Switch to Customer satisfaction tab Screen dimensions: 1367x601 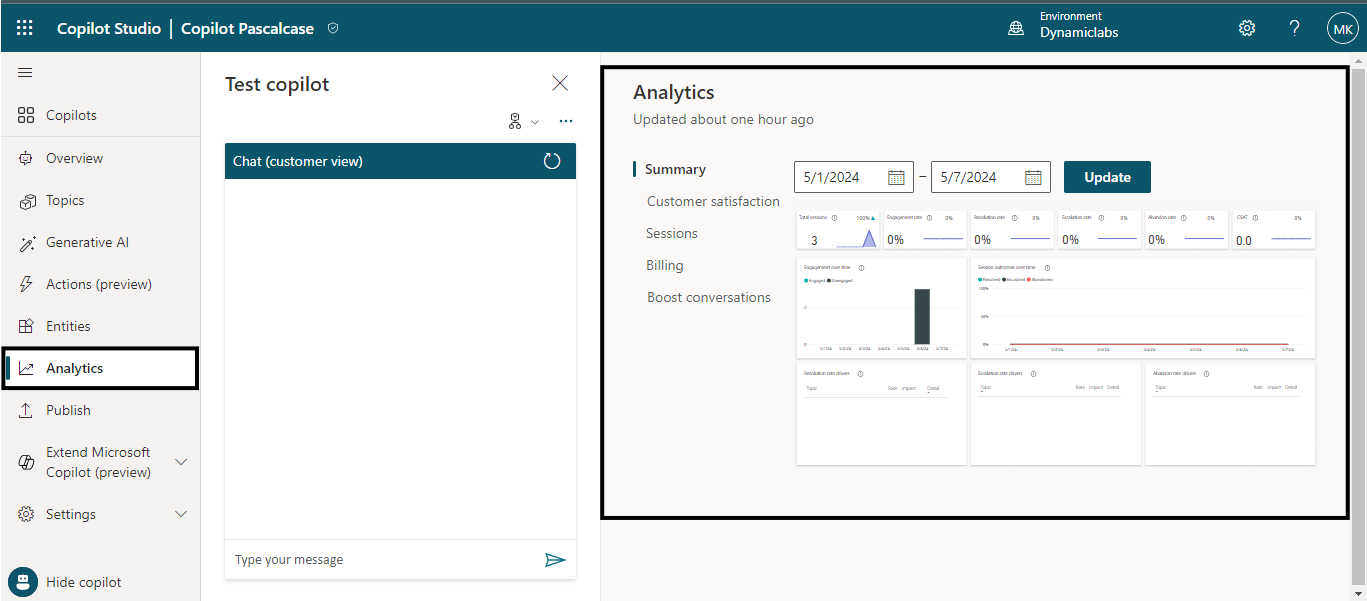click(713, 201)
